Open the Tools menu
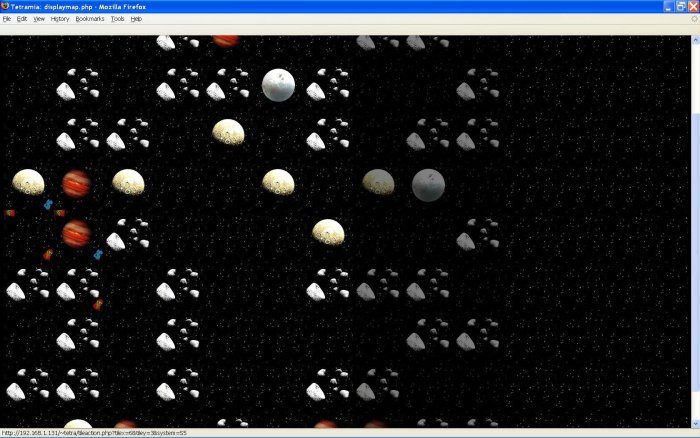Screen dimensions: 700x438 pos(118,19)
